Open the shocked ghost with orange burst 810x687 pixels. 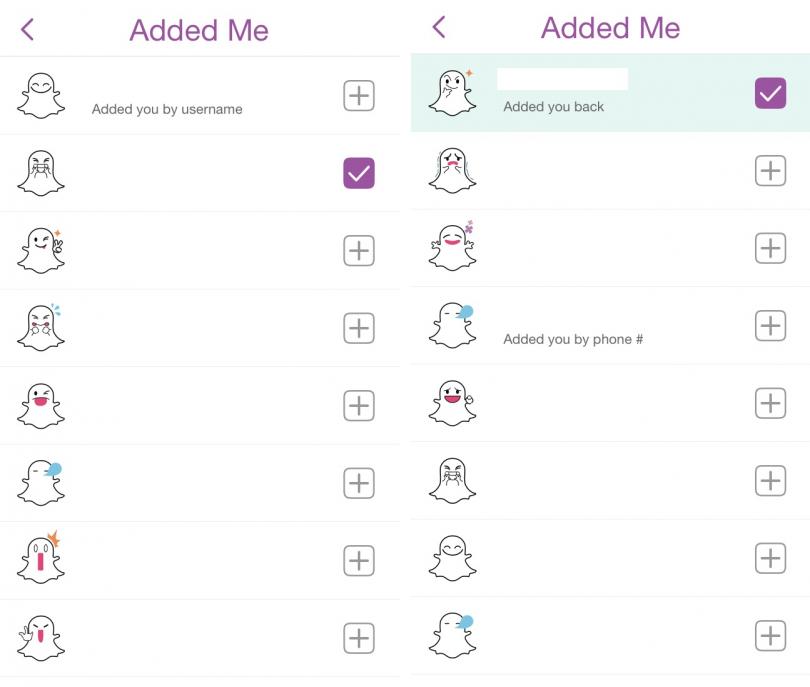pyautogui.click(x=41, y=559)
